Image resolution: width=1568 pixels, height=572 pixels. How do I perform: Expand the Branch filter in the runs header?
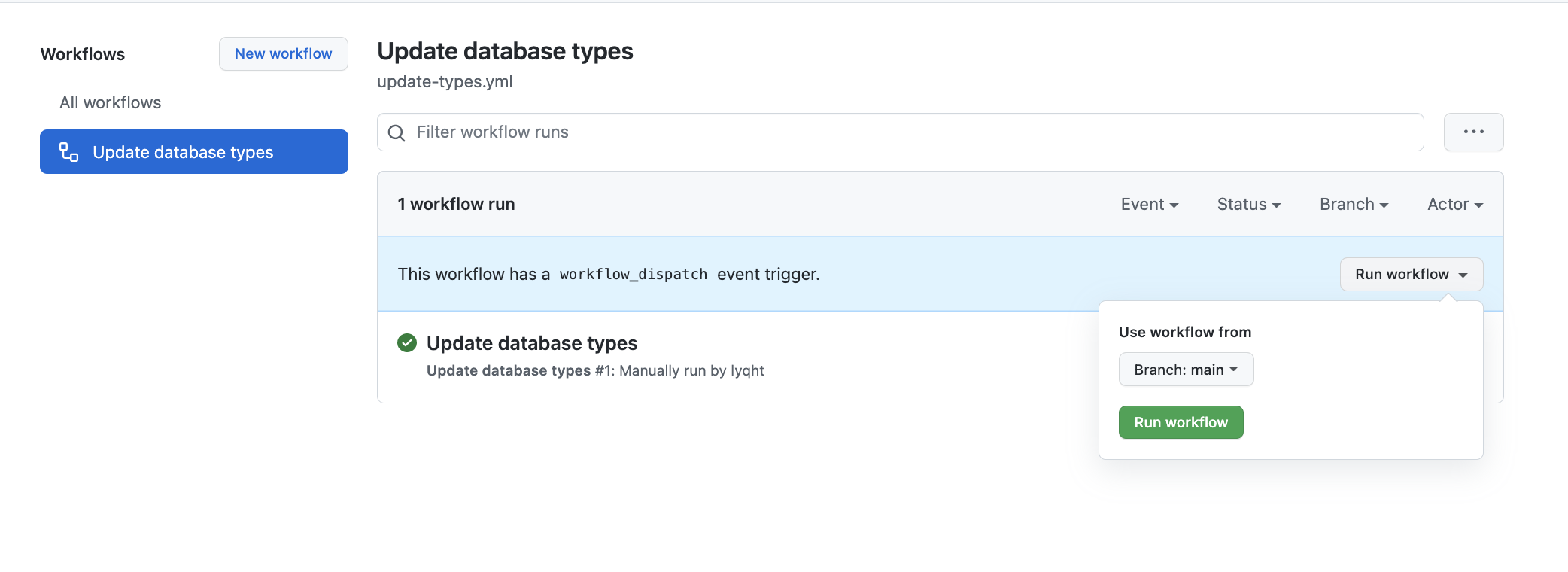click(x=1353, y=205)
